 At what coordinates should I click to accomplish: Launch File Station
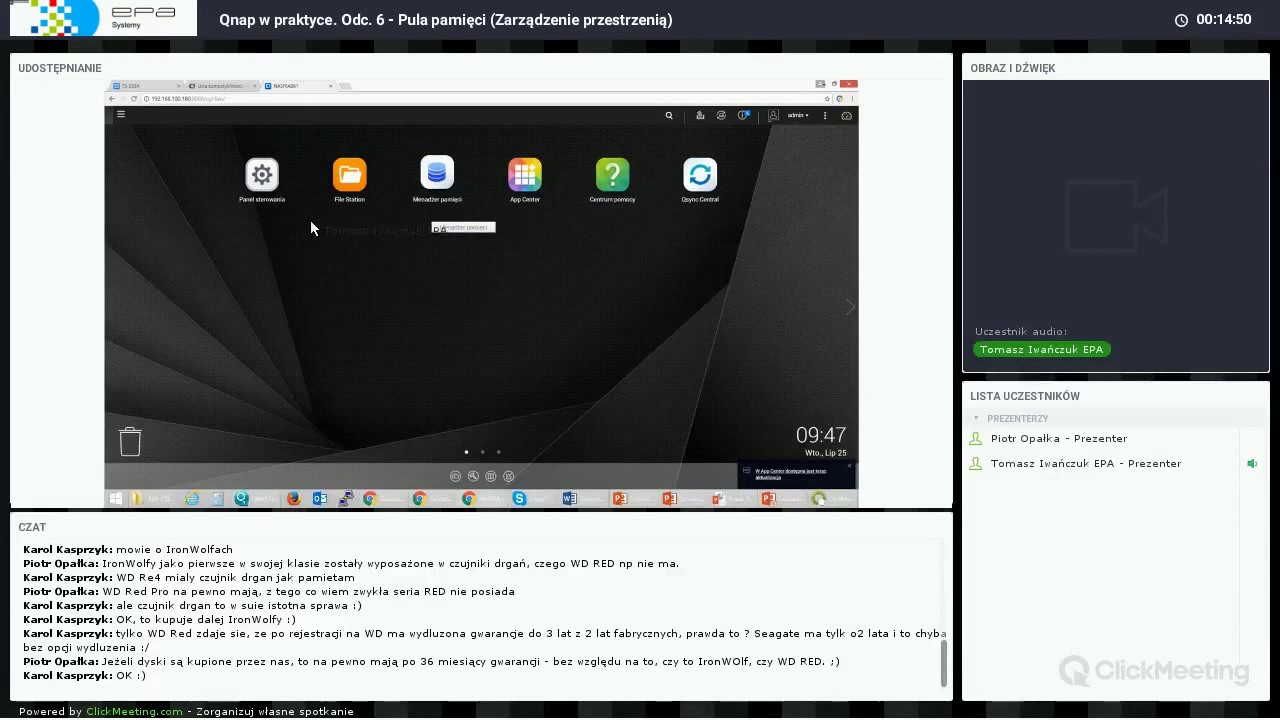(x=349, y=176)
